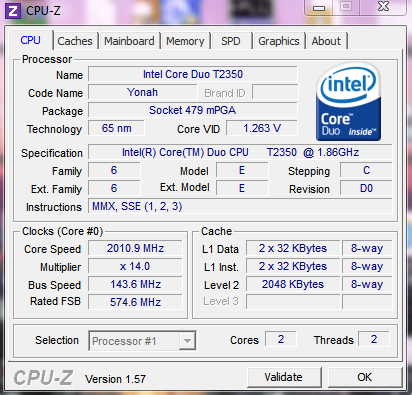Switch to the Caches tab
The width and height of the screenshot is (412, 395).
(75, 41)
